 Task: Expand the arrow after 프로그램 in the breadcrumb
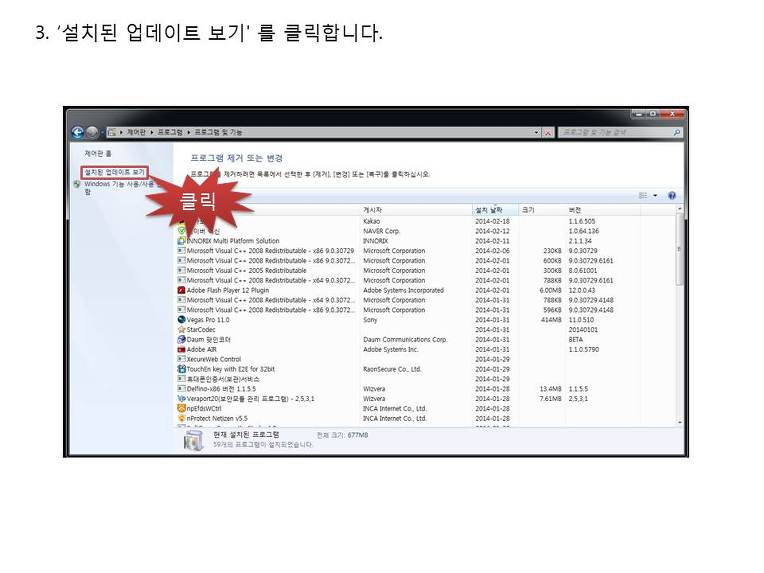189,132
